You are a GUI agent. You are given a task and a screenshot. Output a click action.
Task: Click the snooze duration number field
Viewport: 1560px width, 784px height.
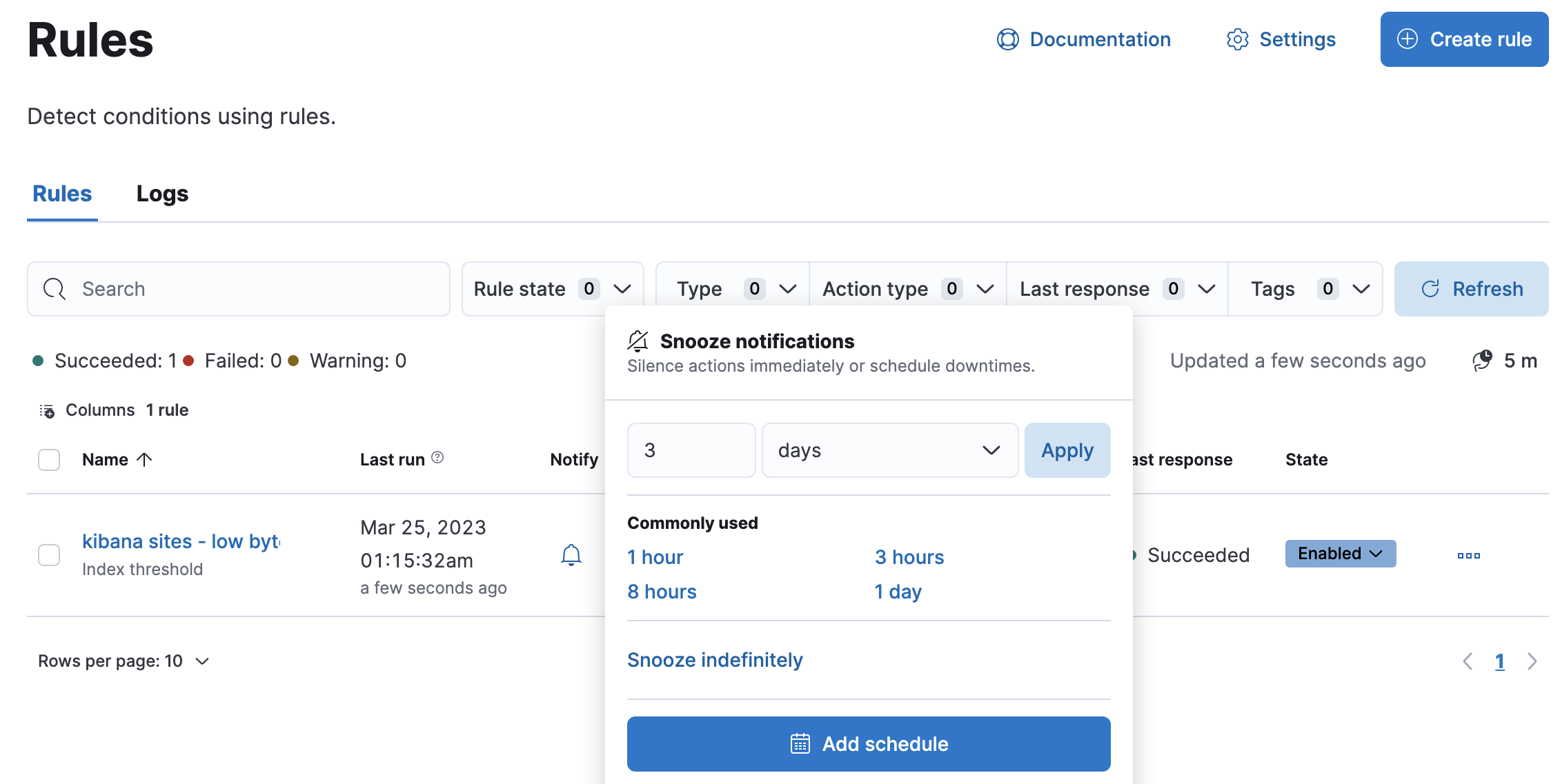click(x=691, y=450)
